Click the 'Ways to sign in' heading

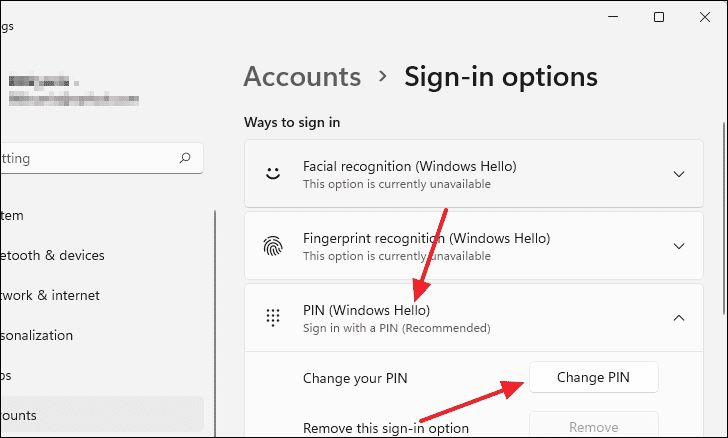click(292, 122)
